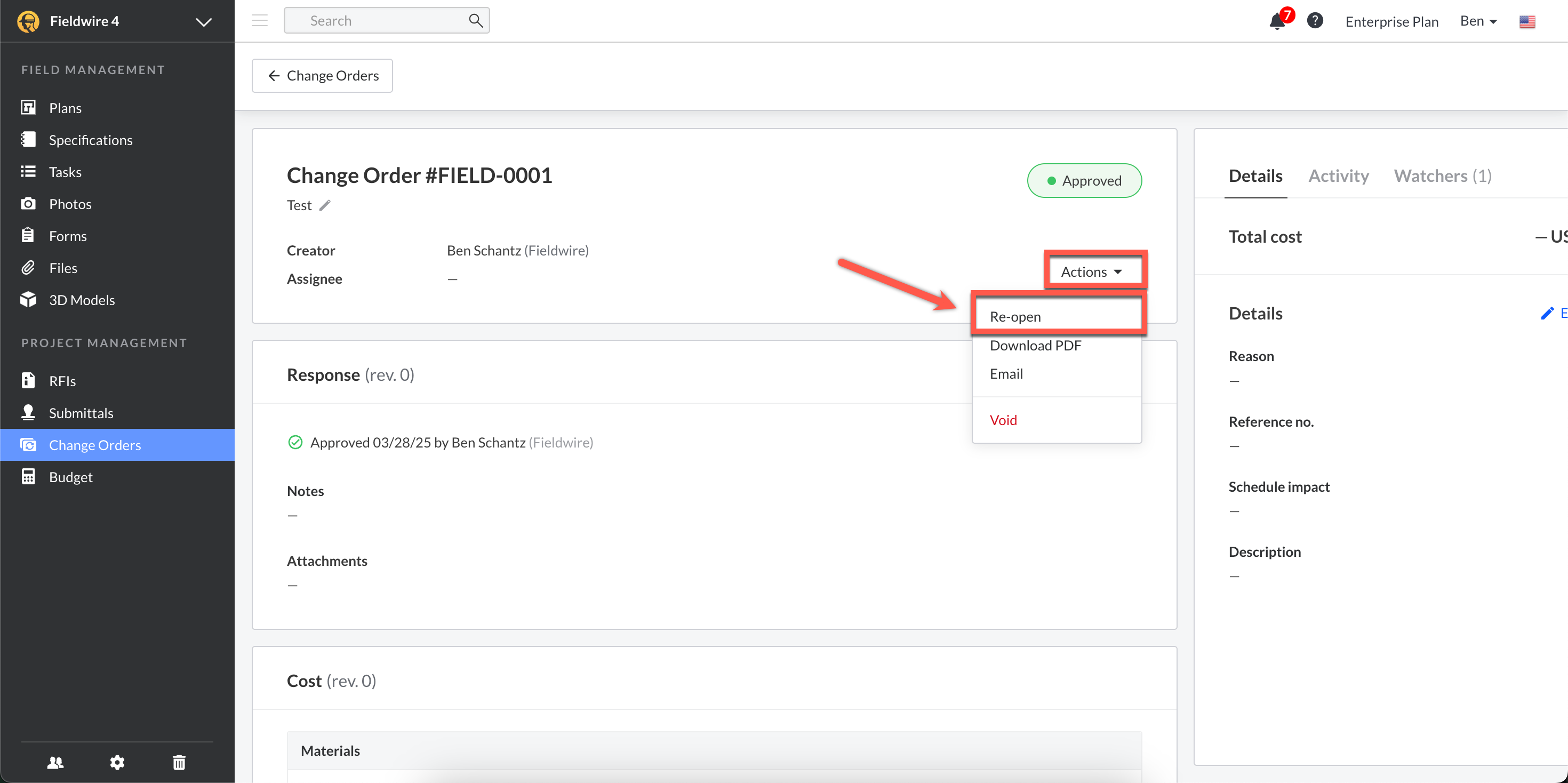This screenshot has height=783, width=1568.
Task: Select Void in the Actions menu
Action: [1003, 420]
